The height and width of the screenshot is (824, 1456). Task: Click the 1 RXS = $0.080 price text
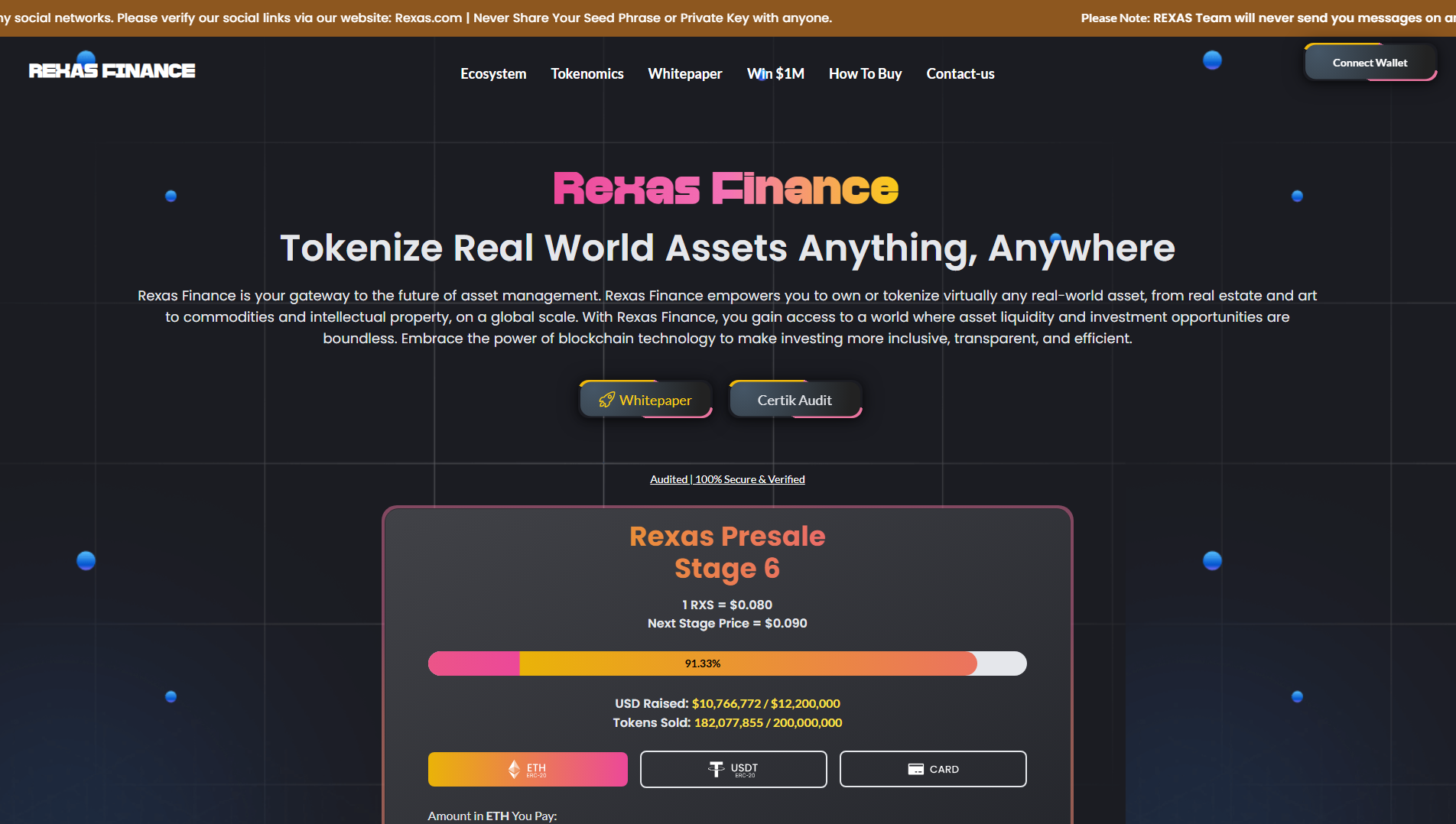(727, 605)
